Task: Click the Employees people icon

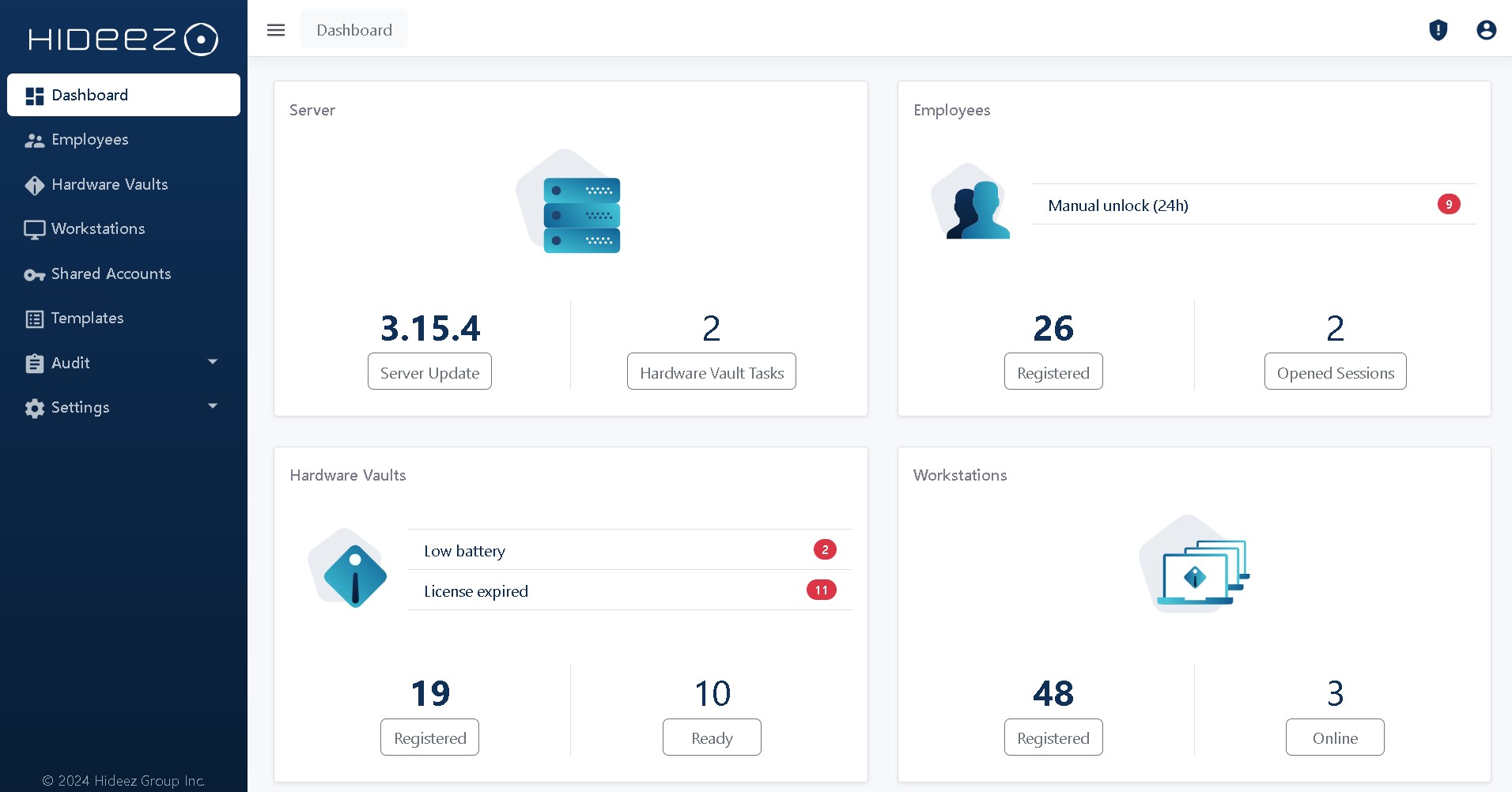Action: pos(35,140)
